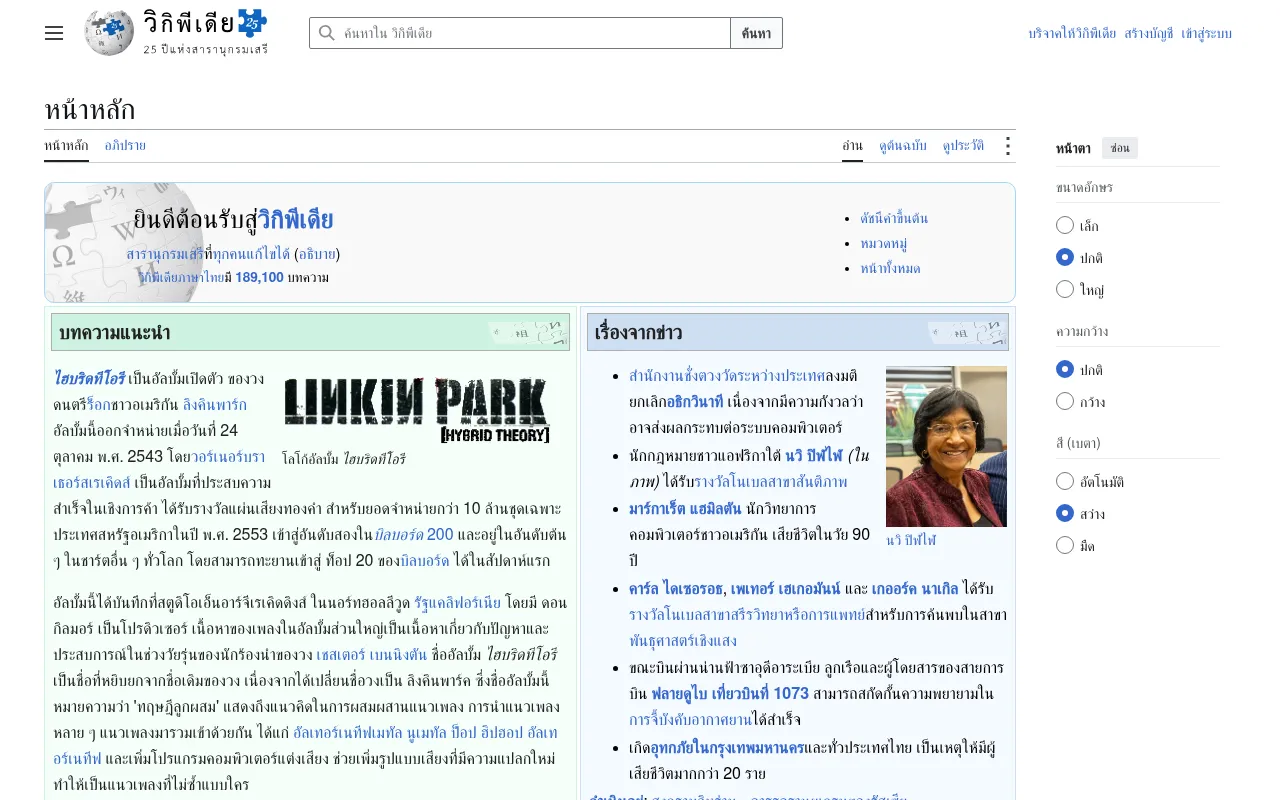Image resolution: width=1280 pixels, height=800 pixels.
Task: Focus the Wikipedia search field
Action: point(520,33)
